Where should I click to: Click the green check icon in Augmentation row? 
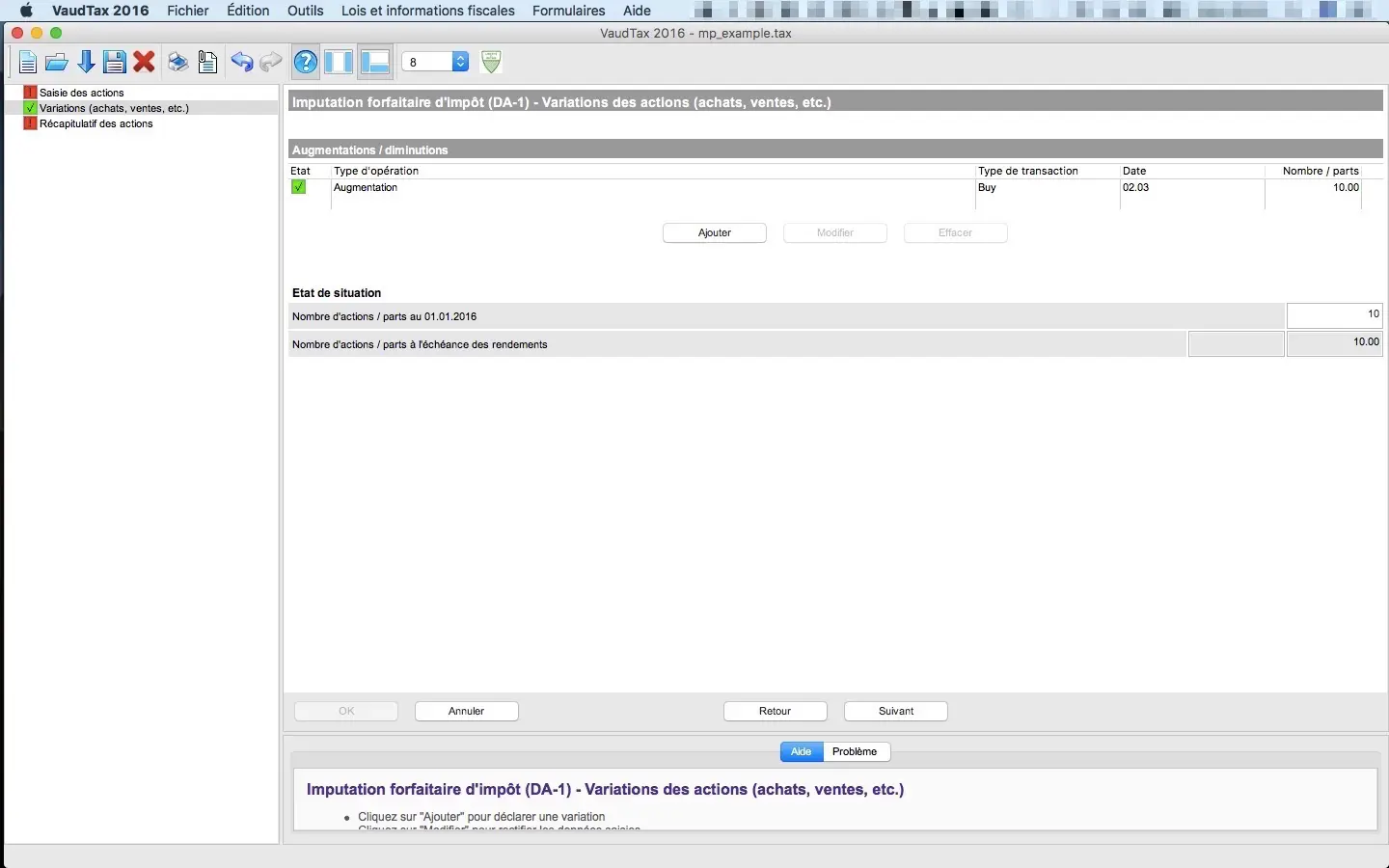click(x=298, y=187)
